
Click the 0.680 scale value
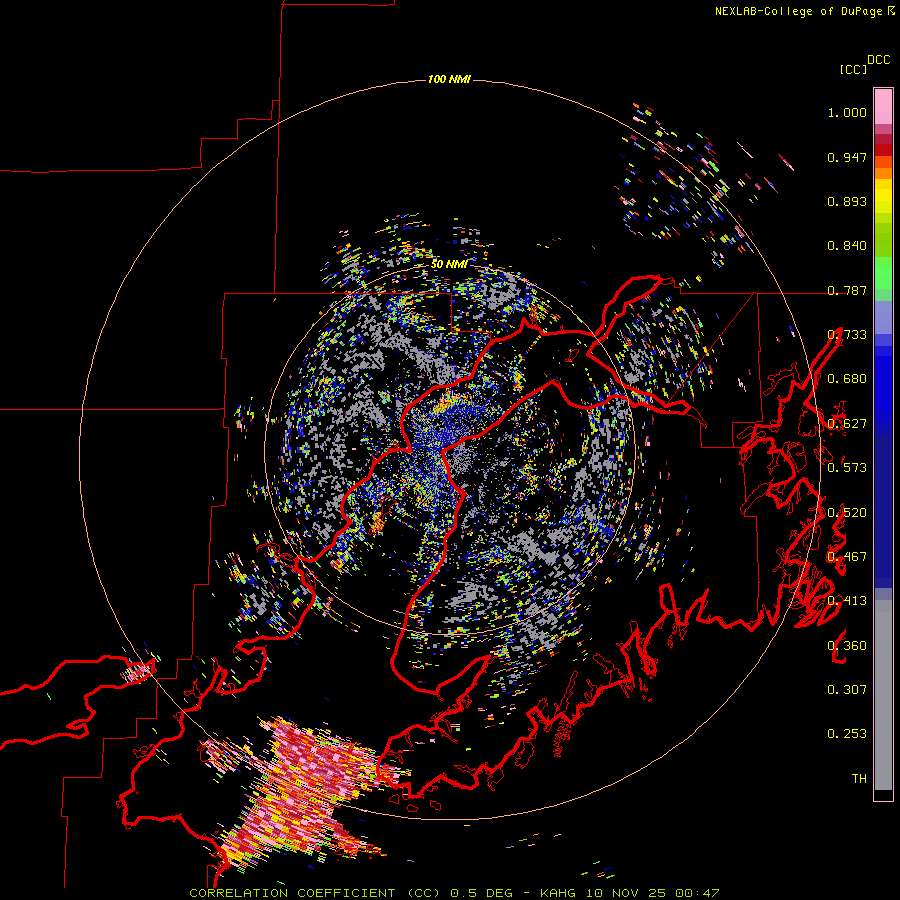coord(847,379)
